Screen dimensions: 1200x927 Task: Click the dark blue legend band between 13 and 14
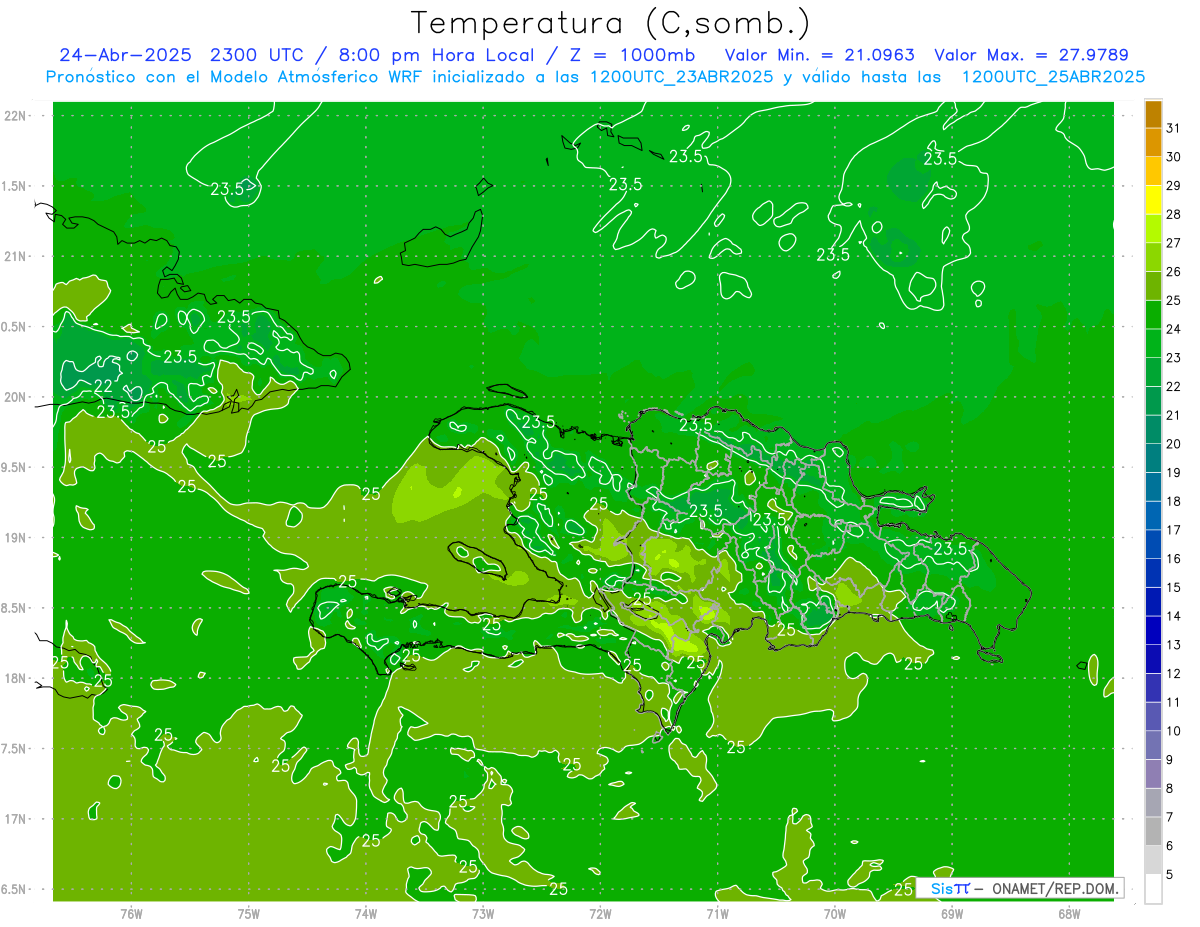point(1153,630)
